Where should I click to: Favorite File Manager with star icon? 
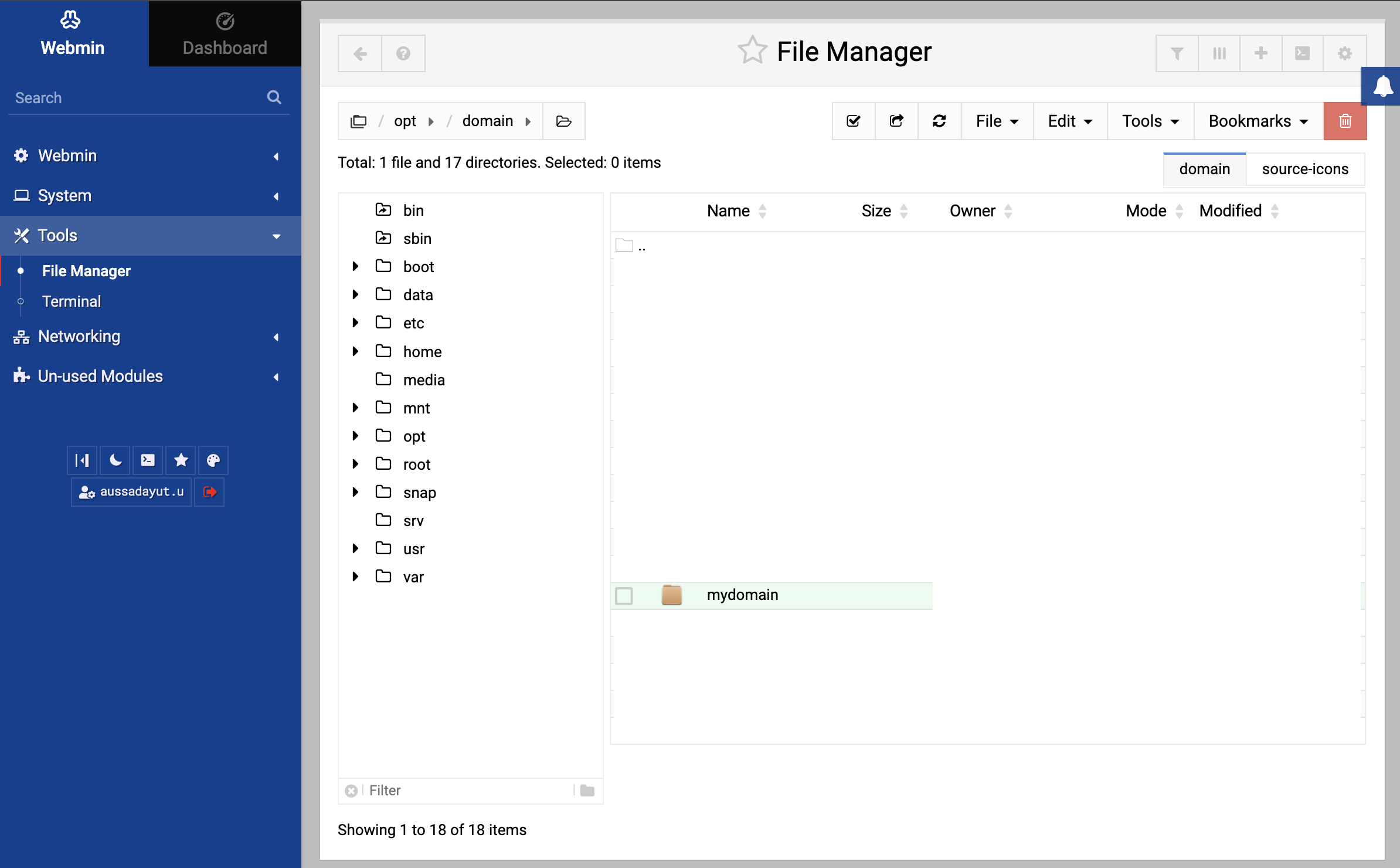coord(752,51)
